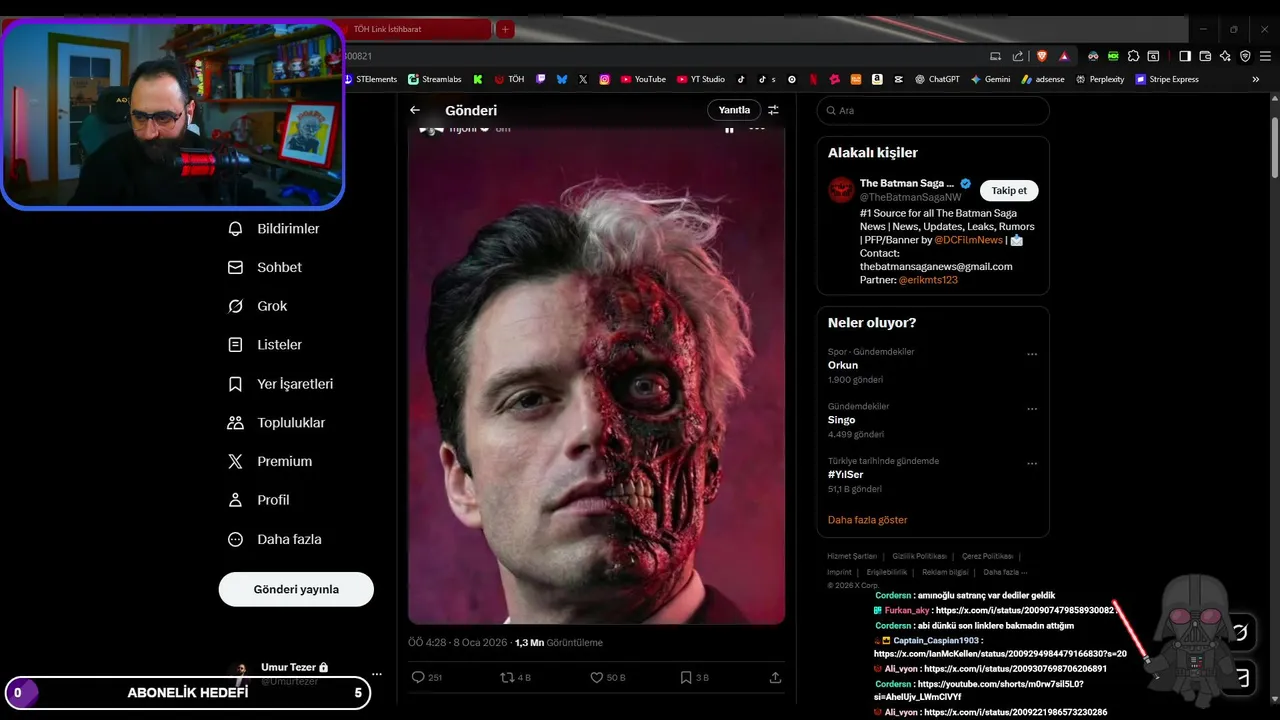The width and height of the screenshot is (1280, 720).
Task: Open Streamlabs bookmark
Action: click(x=434, y=79)
